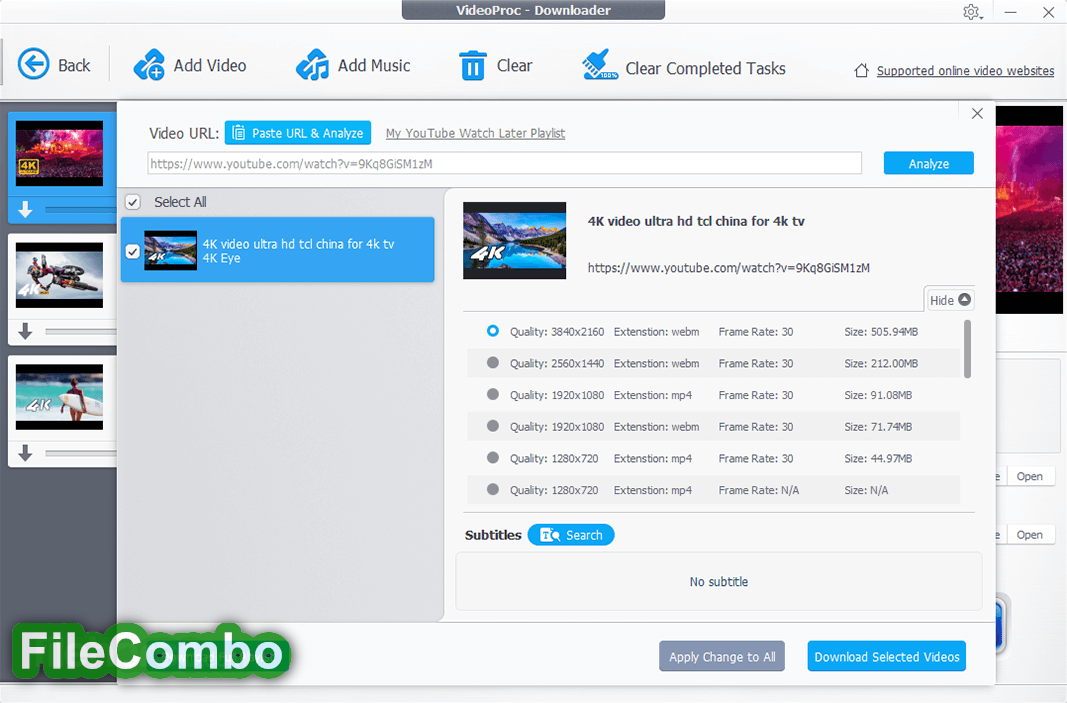Click download arrow under surfer thumbnail

pyautogui.click(x=25, y=453)
